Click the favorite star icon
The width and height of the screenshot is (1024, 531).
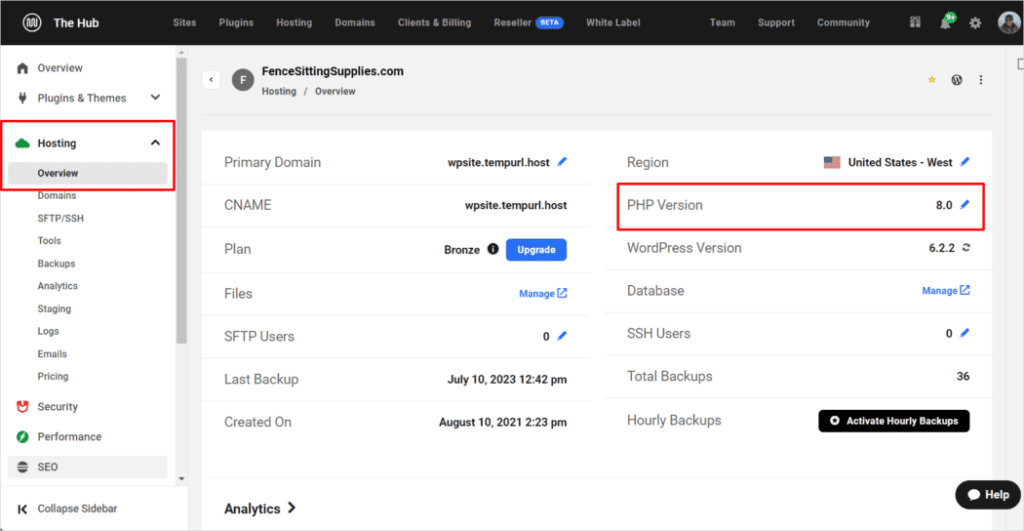coord(932,80)
